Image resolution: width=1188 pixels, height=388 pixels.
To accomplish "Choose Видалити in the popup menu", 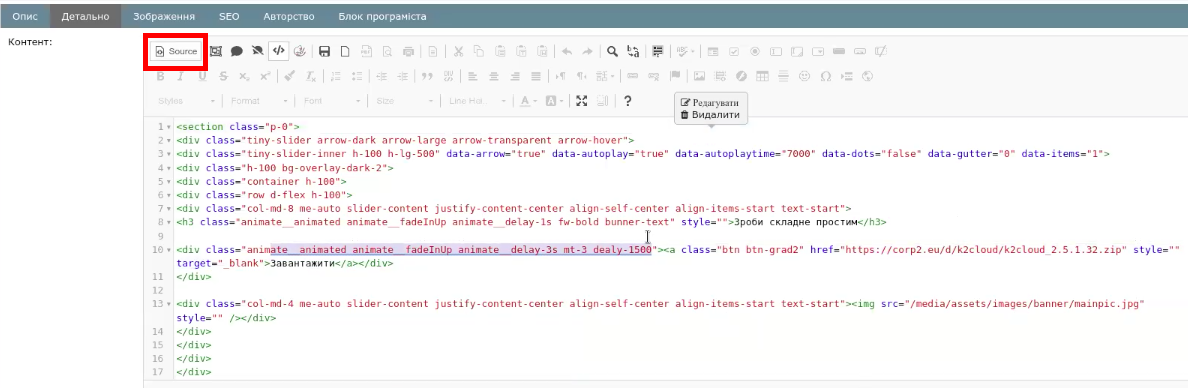I will [710, 114].
